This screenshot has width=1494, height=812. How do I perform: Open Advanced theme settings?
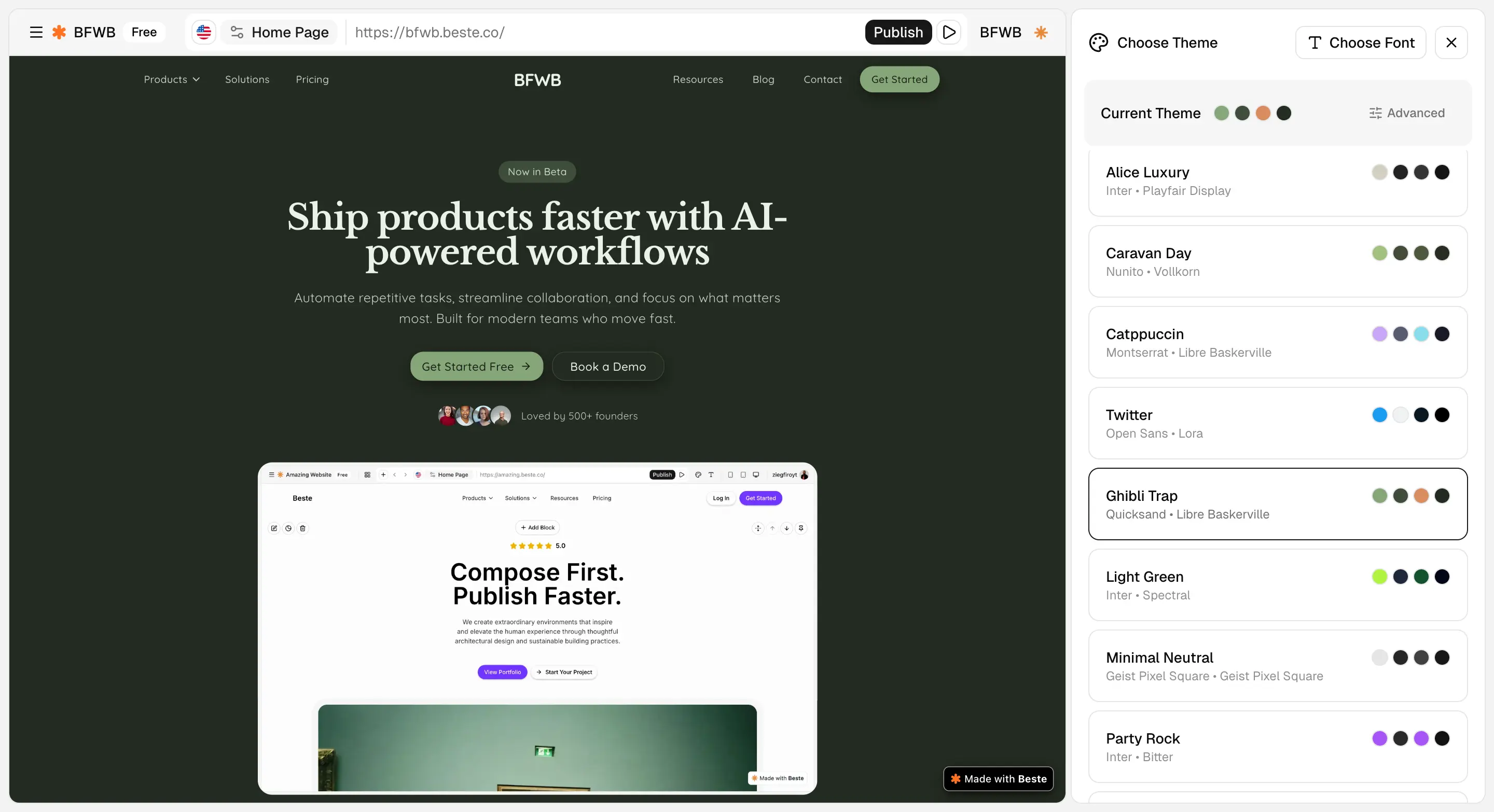(1407, 113)
